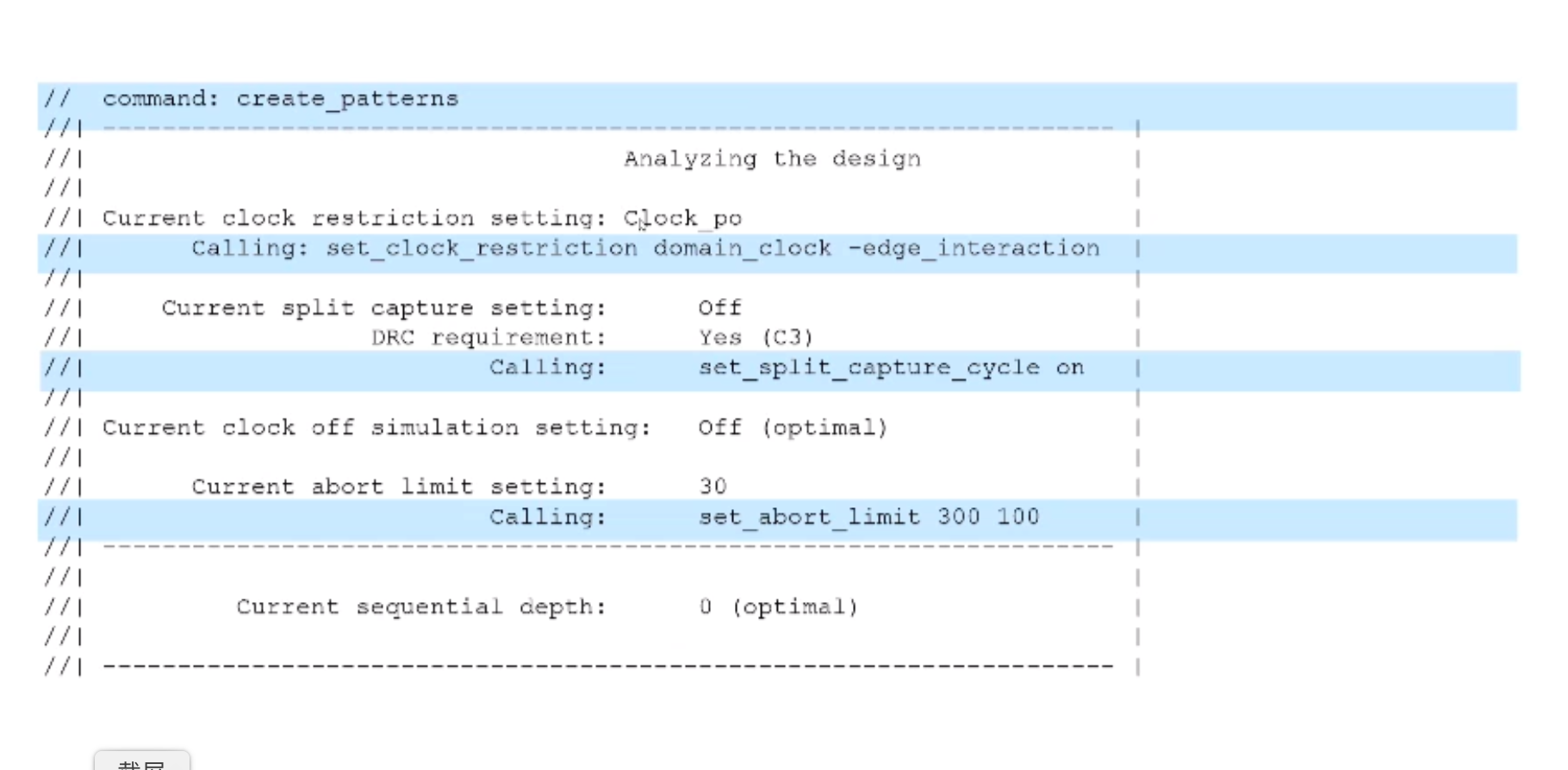
Task: Click 'Calling:' before set_clock_restriction
Action: click(251, 248)
